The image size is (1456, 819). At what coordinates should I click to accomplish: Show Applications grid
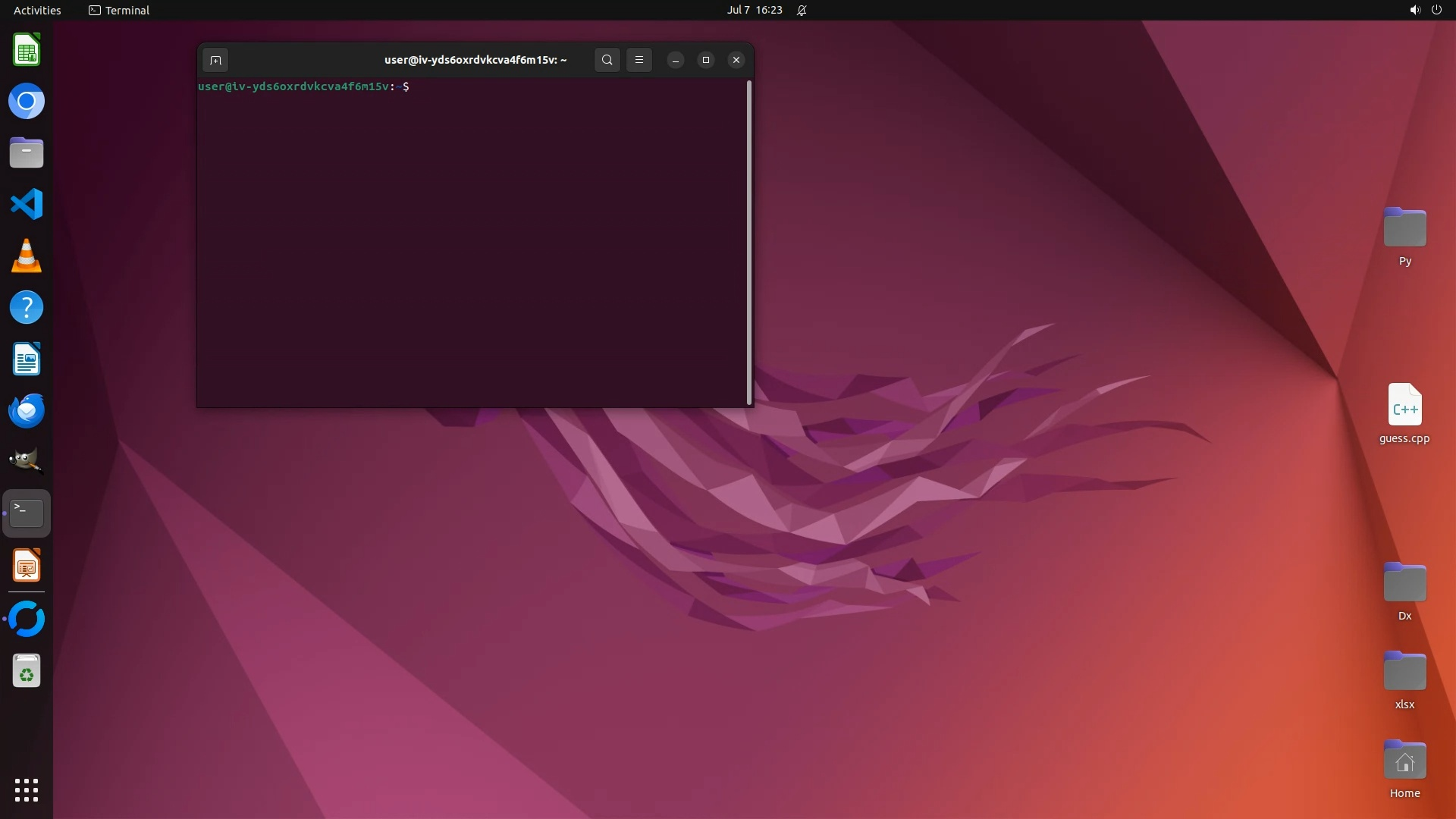point(27,790)
